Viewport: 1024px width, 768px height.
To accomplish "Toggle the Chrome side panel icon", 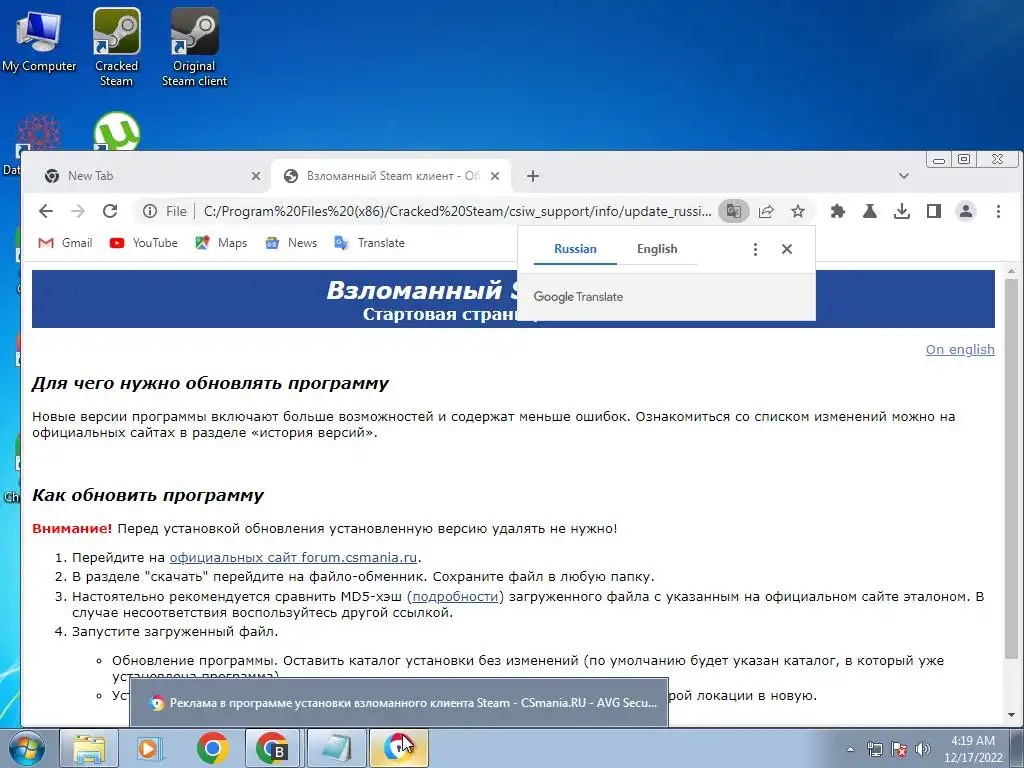I will coord(933,211).
